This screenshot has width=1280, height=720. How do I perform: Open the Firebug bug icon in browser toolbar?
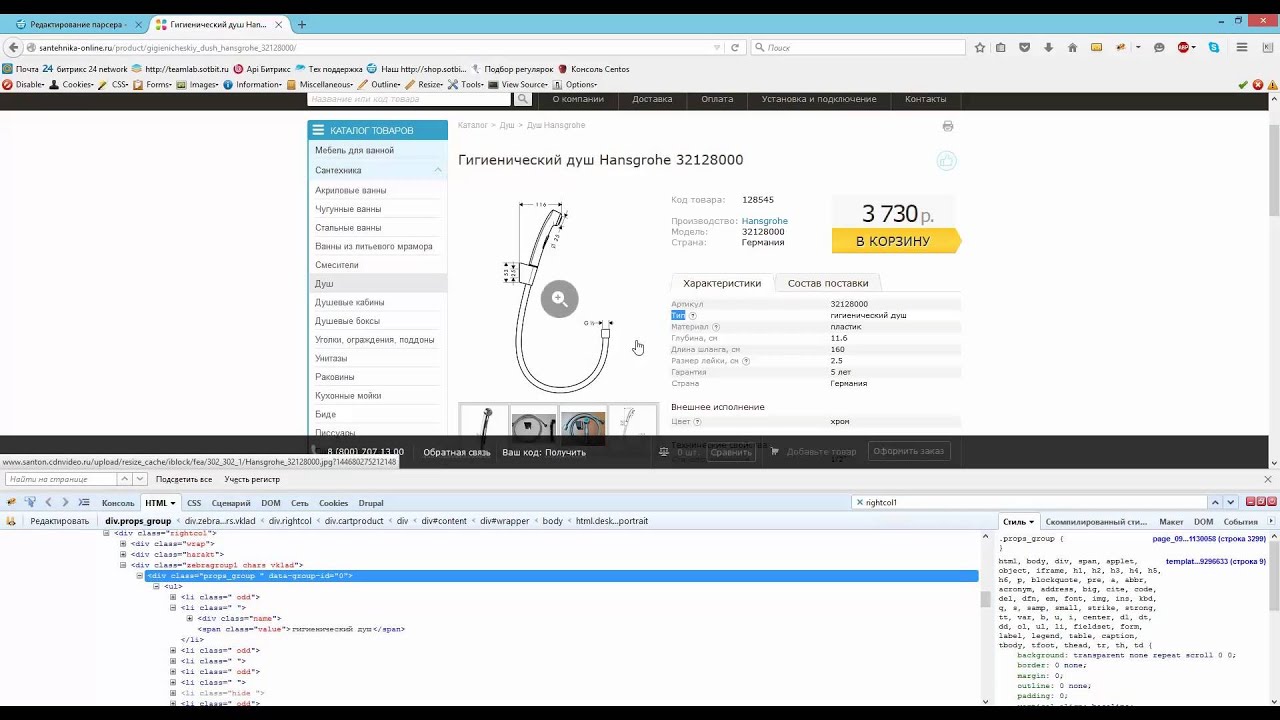click(1121, 47)
